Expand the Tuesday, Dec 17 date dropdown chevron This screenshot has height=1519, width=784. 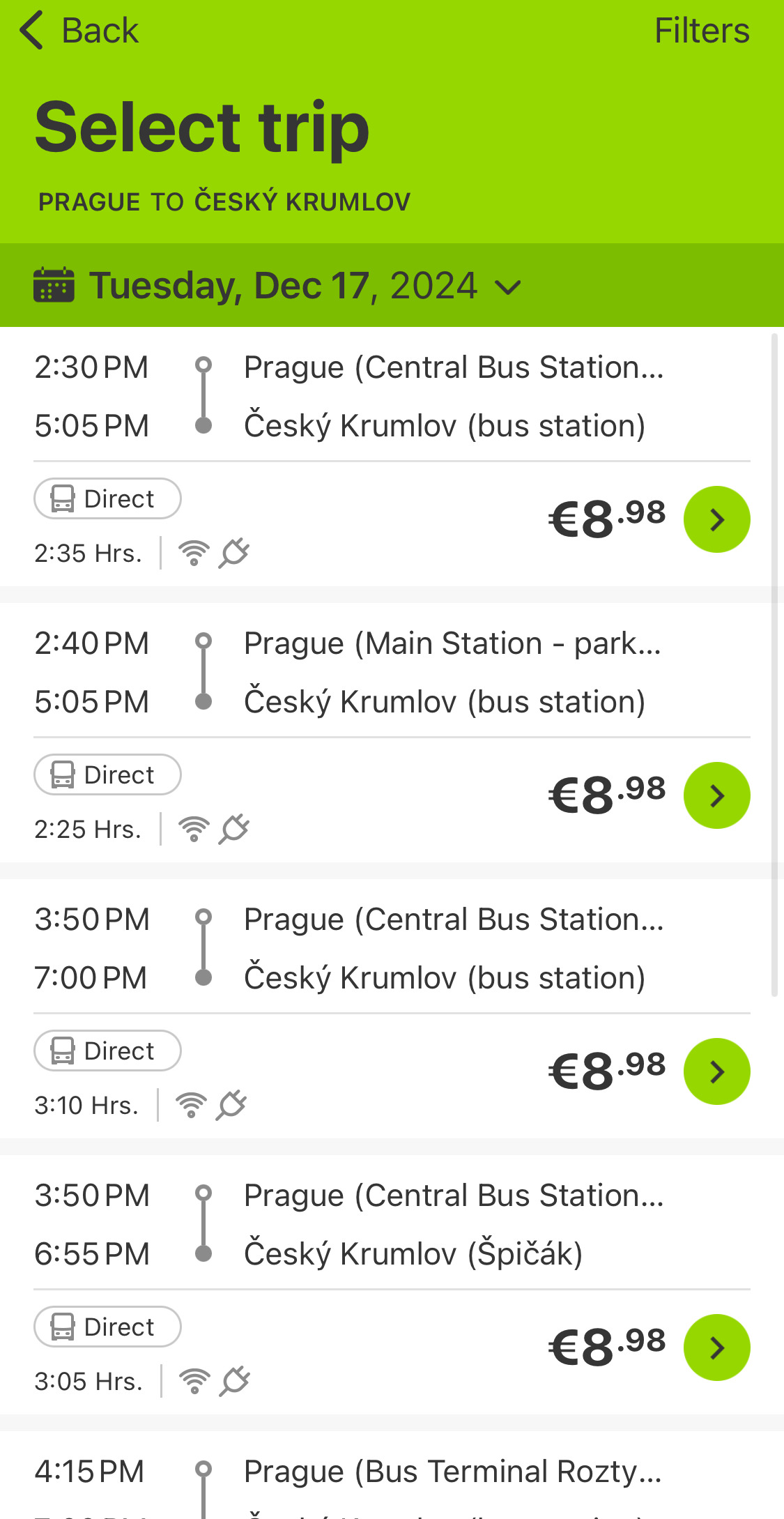[x=507, y=287]
